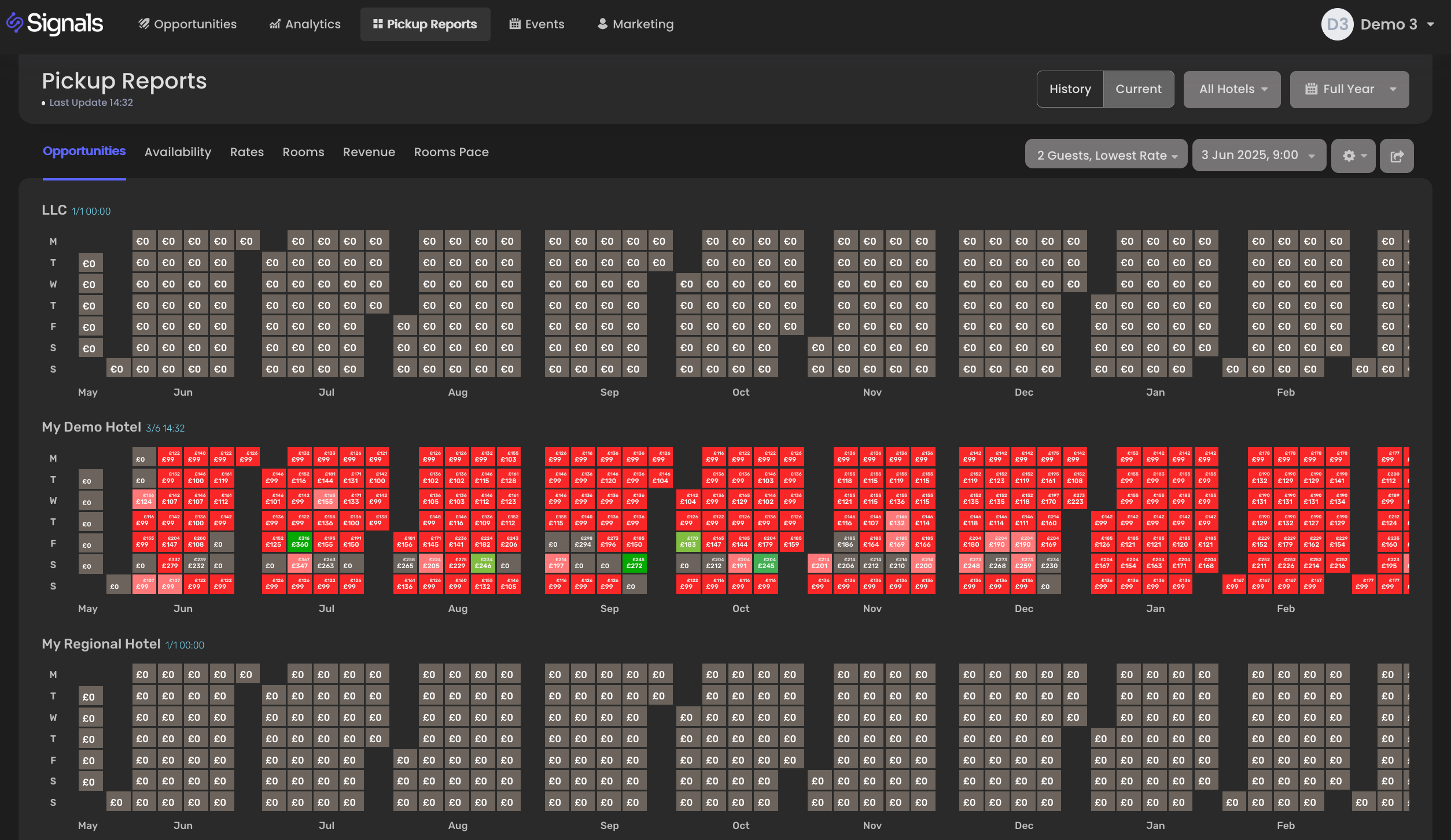Expand the 2 Guests, Lowest Rate selector
This screenshot has width=1451, height=840.
point(1106,155)
